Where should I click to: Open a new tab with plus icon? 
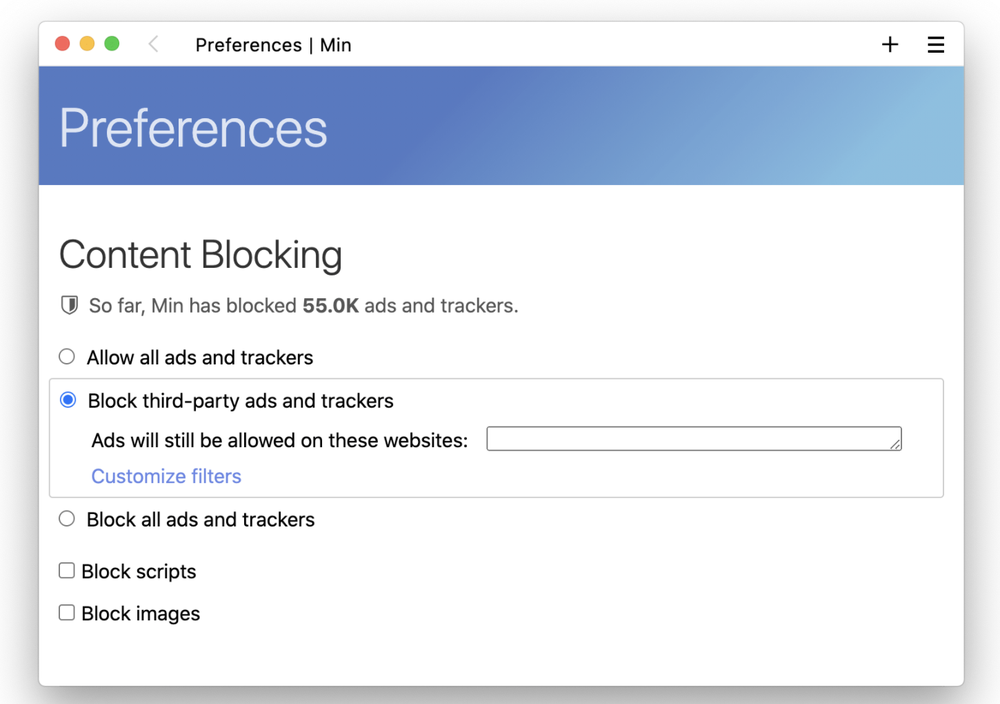tap(890, 44)
